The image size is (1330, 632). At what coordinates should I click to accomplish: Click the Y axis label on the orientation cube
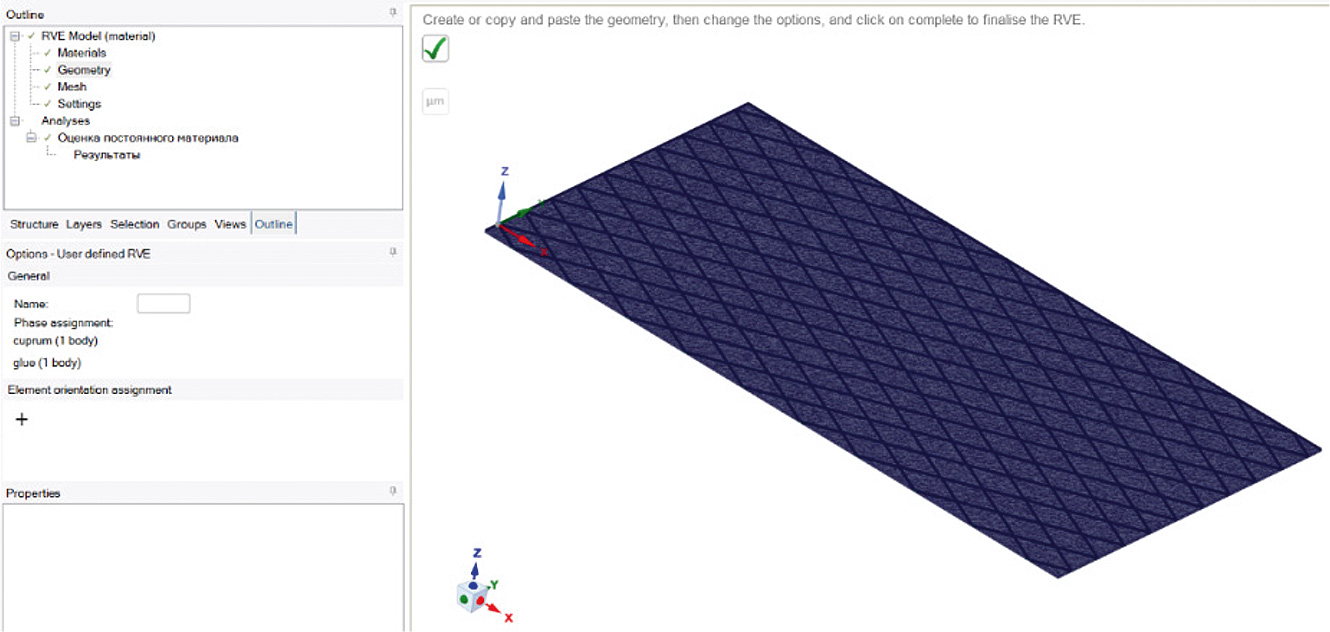pyautogui.click(x=494, y=584)
